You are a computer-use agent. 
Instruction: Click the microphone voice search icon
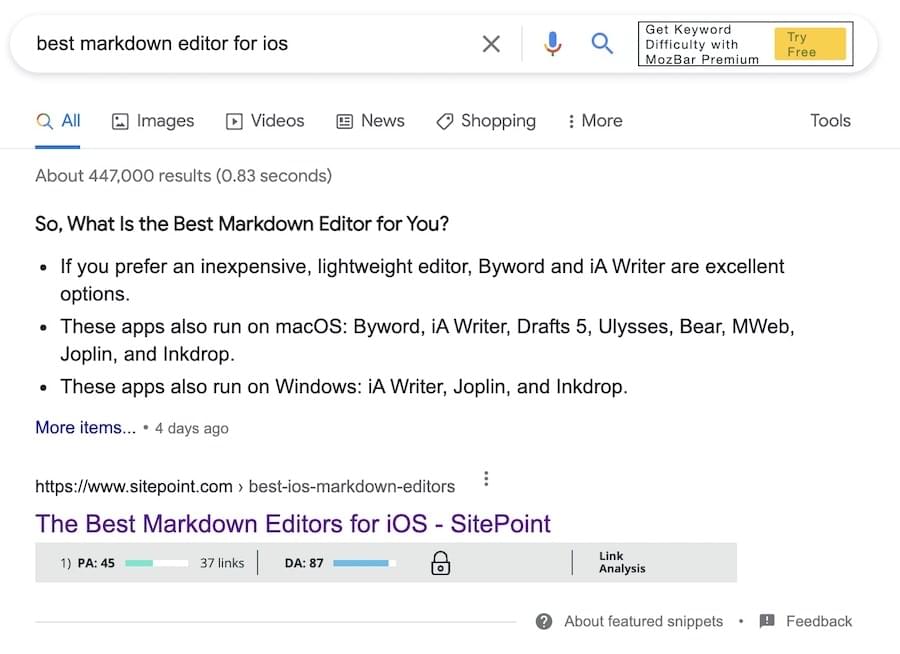(552, 44)
